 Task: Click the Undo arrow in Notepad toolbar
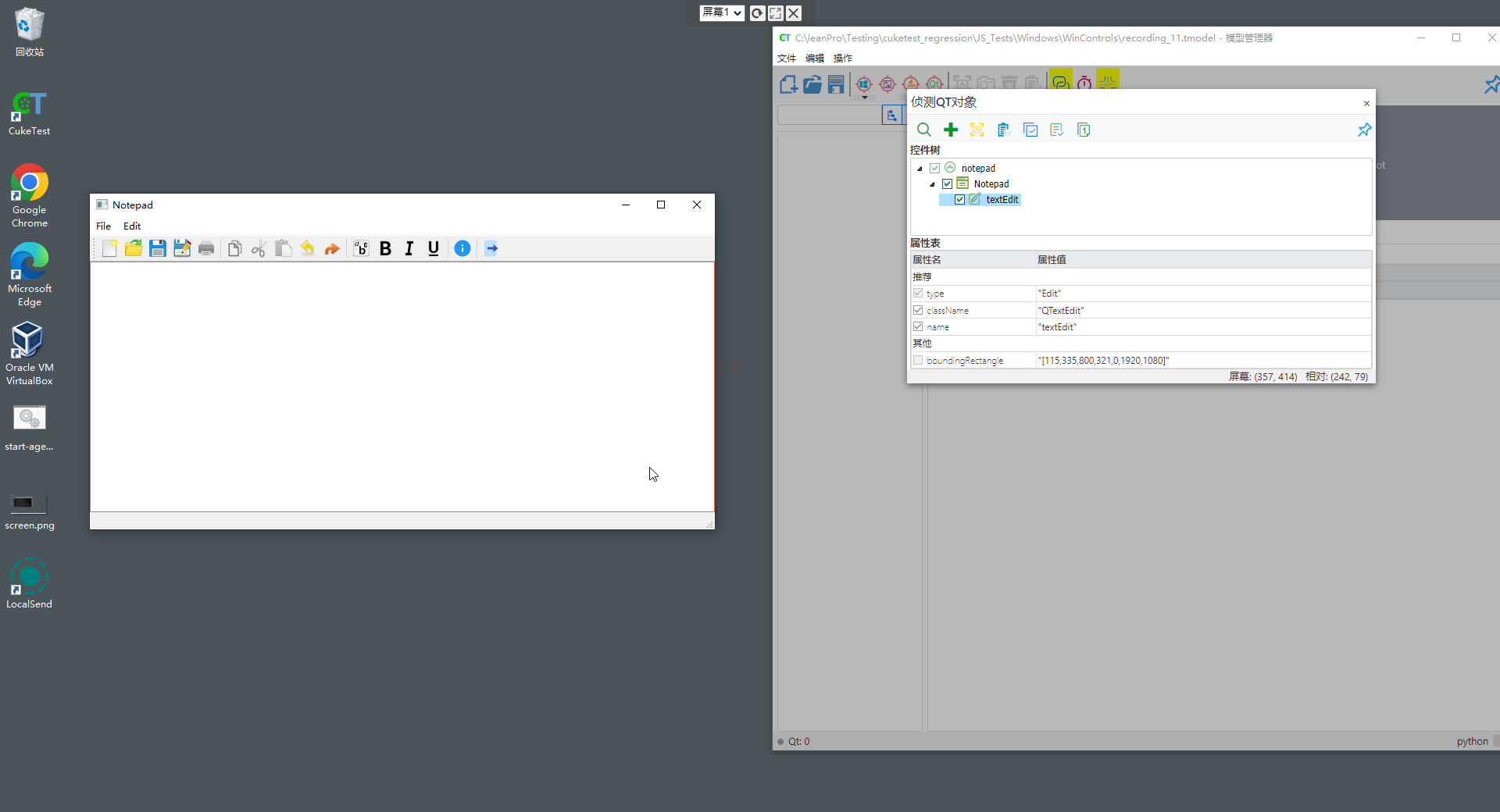pos(308,249)
